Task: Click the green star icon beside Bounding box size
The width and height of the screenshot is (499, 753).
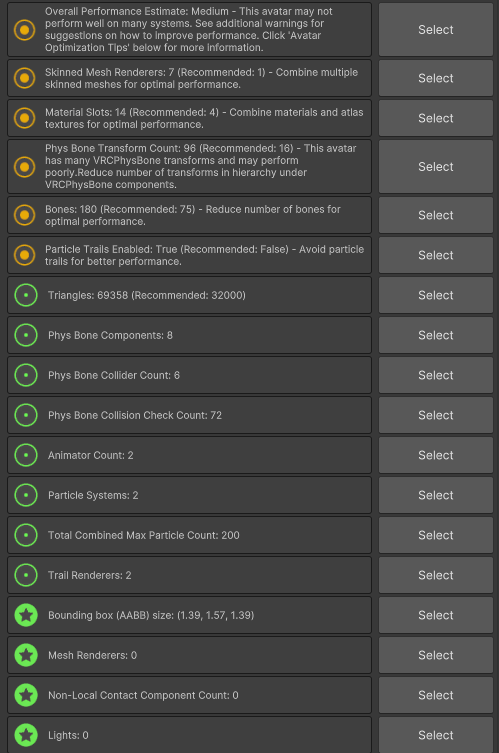Action: tap(26, 615)
